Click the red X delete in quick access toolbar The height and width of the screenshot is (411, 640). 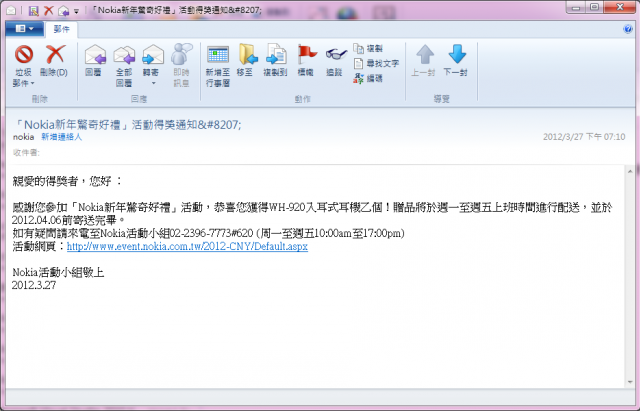pyautogui.click(x=49, y=11)
